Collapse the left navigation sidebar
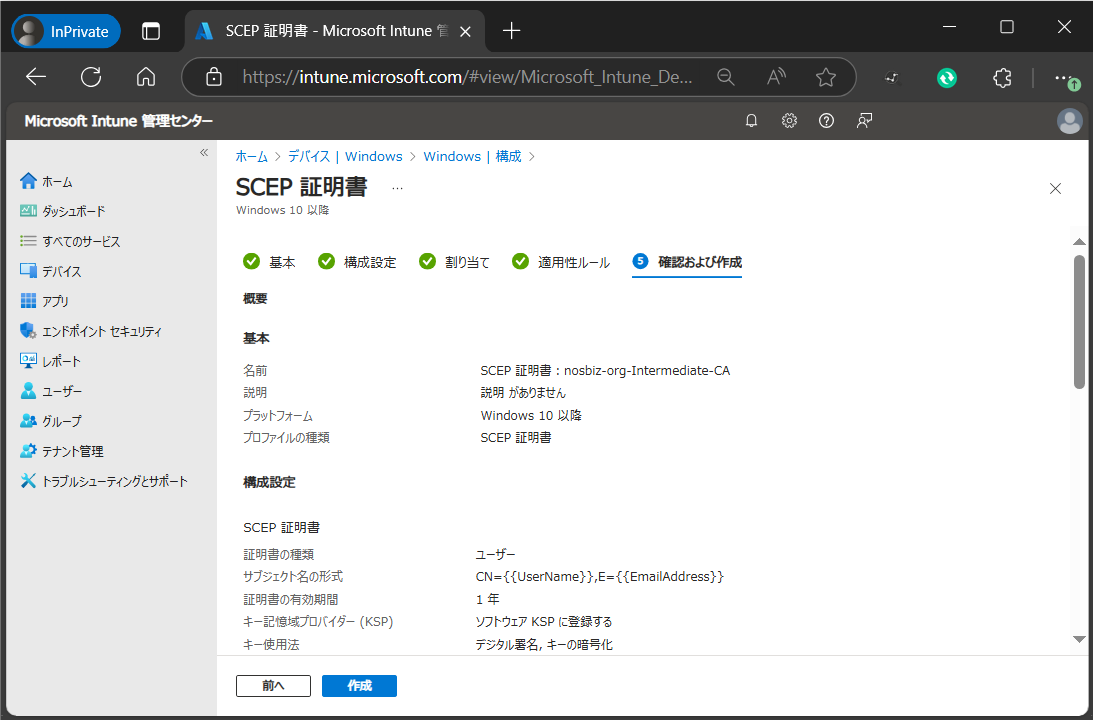The width and height of the screenshot is (1093, 720). click(x=204, y=153)
